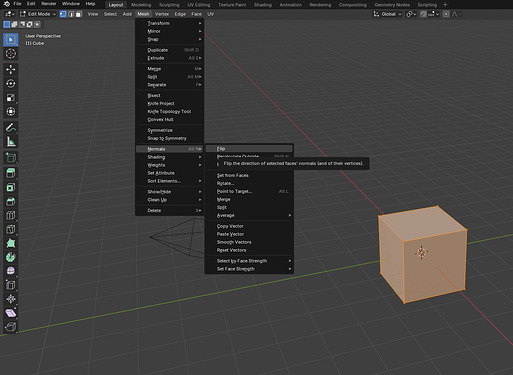Choose Invert selection mode icon
The height and width of the screenshot is (375, 513).
[30, 24]
